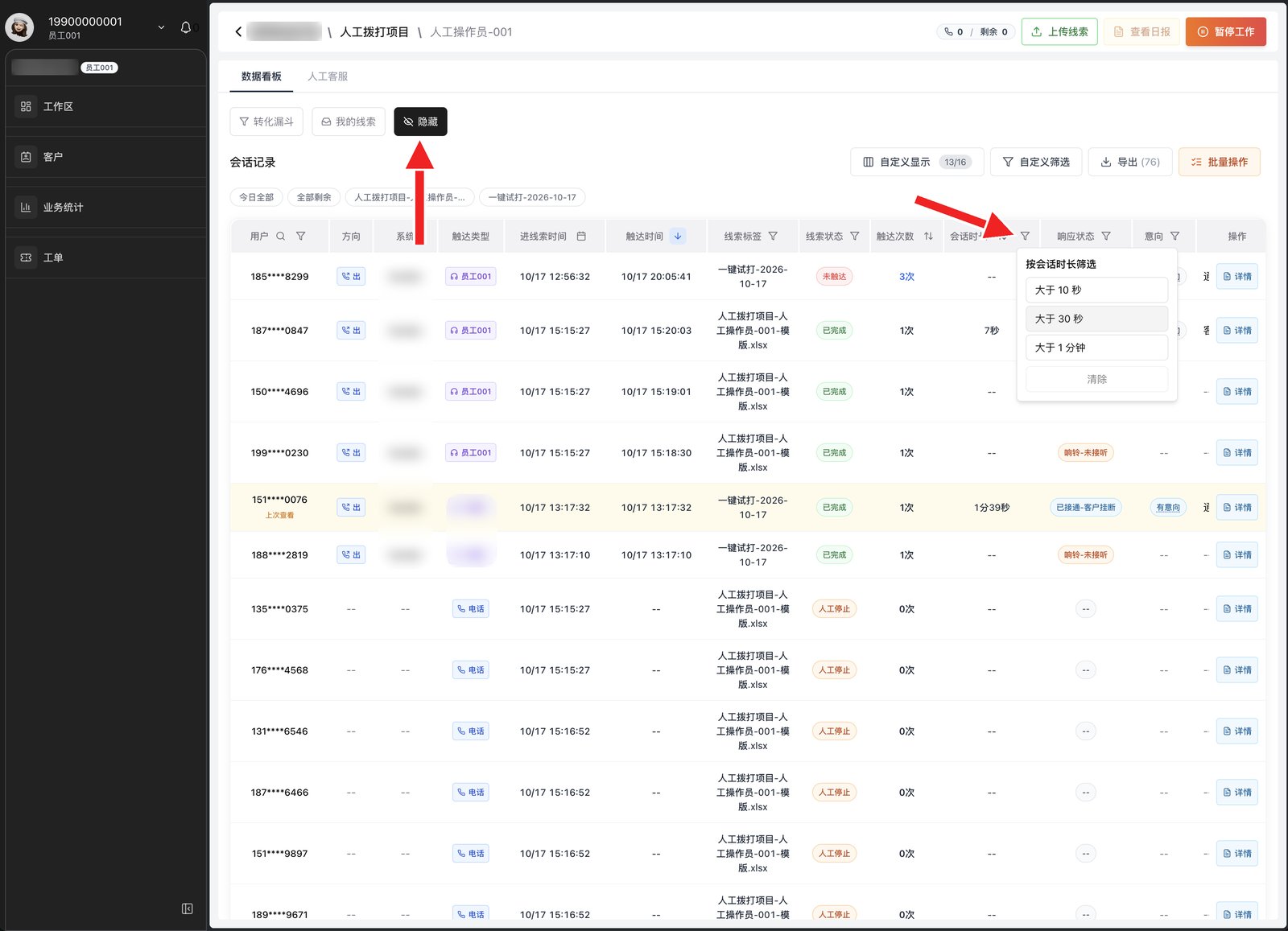Filter by 线索状态 funnel icon
This screenshot has height=931, width=1288.
coord(855,236)
